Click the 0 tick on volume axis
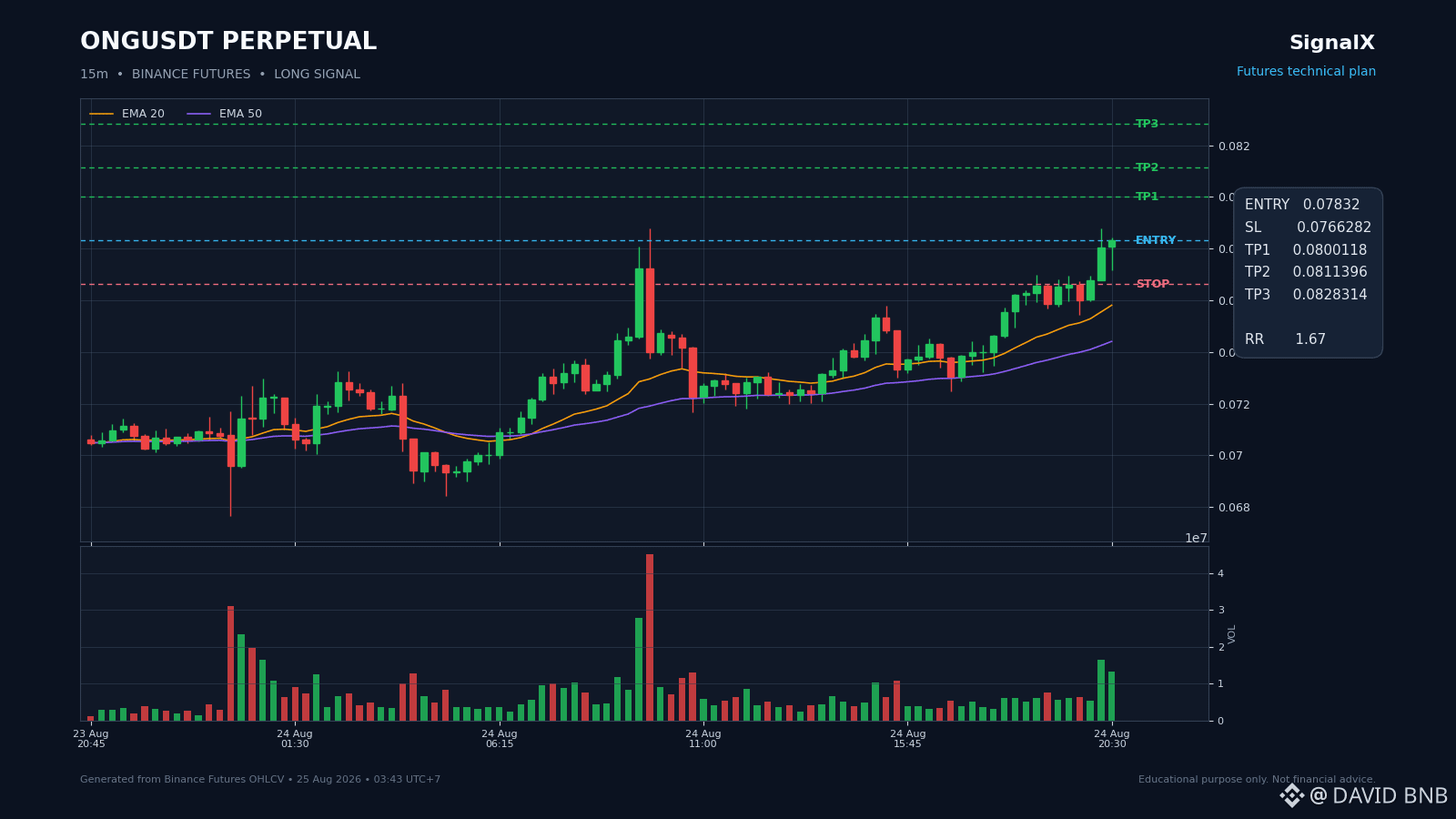1456x819 pixels. click(1221, 721)
